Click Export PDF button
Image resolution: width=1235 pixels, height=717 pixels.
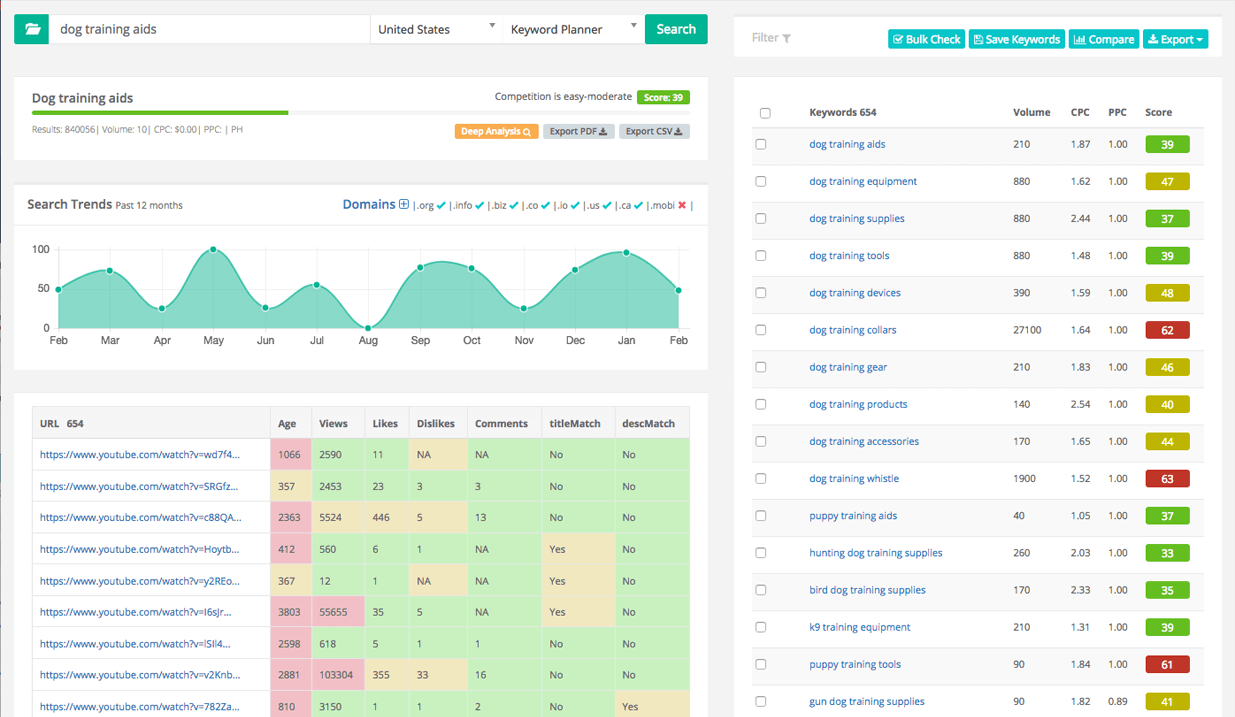click(x=579, y=131)
